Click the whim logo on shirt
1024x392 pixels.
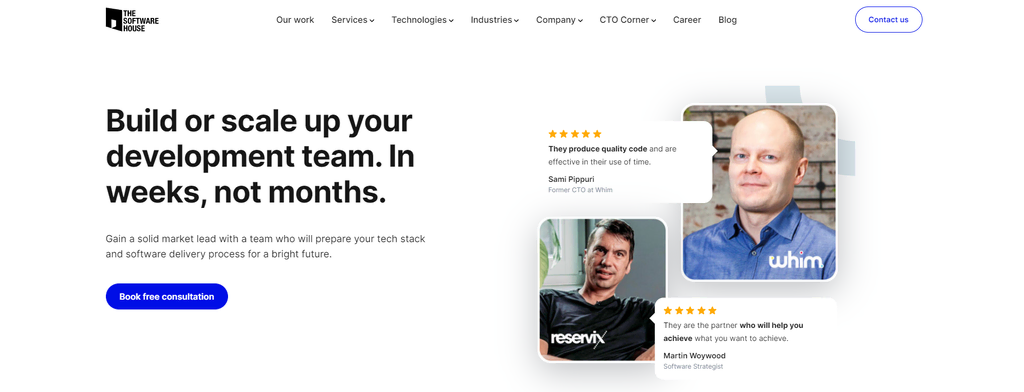click(x=795, y=260)
